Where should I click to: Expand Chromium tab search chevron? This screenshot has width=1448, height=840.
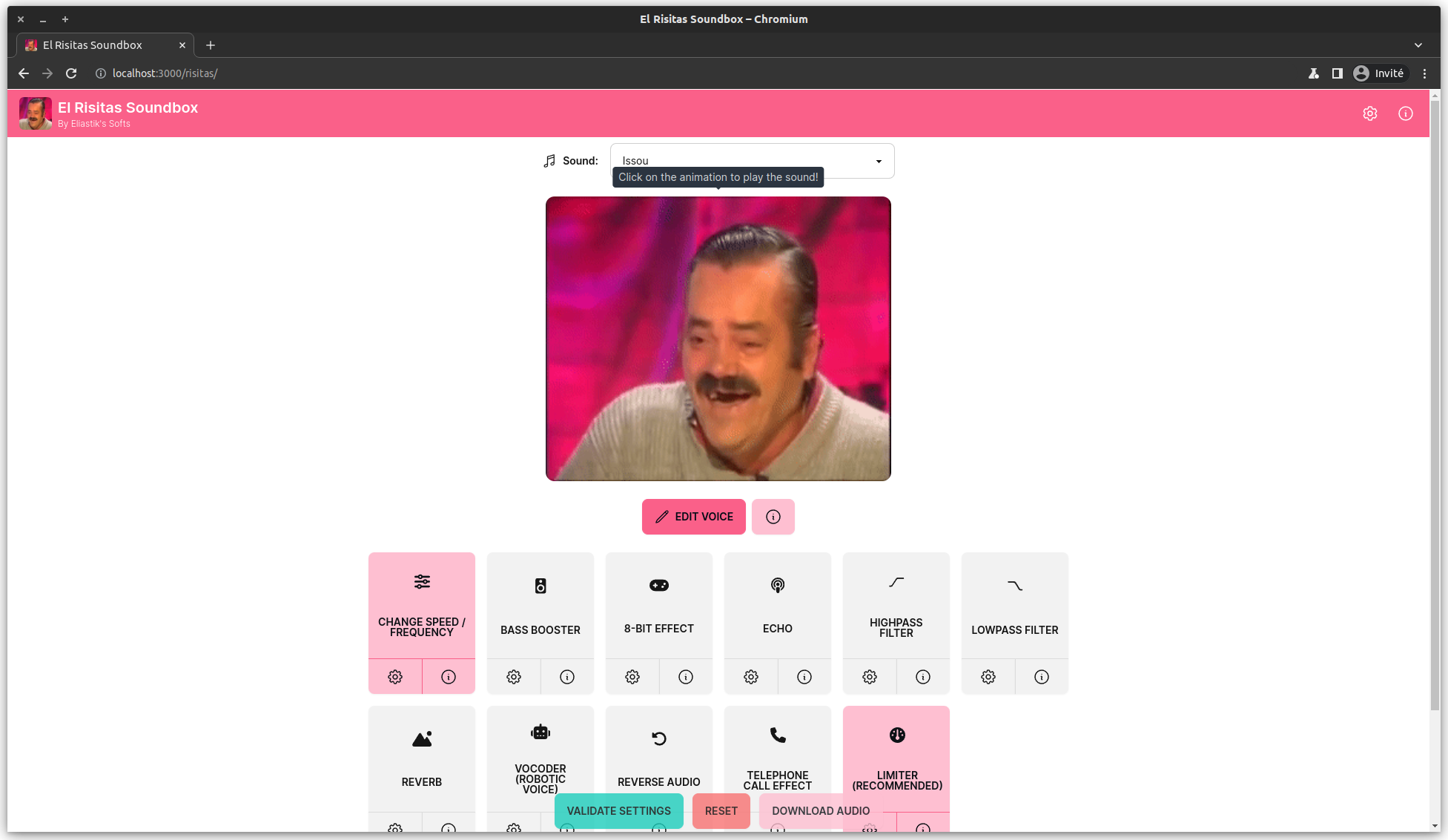click(1418, 45)
